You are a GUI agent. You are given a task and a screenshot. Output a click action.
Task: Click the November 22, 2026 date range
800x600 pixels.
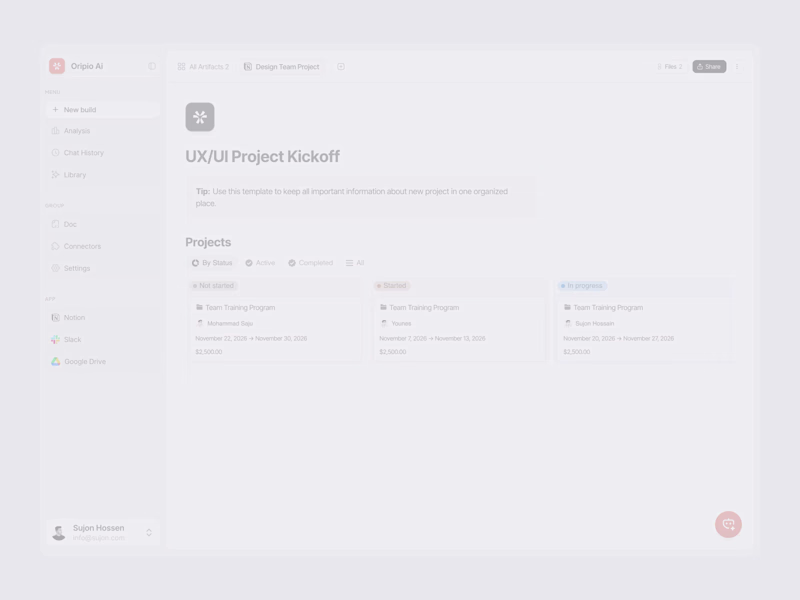pyautogui.click(x=251, y=338)
